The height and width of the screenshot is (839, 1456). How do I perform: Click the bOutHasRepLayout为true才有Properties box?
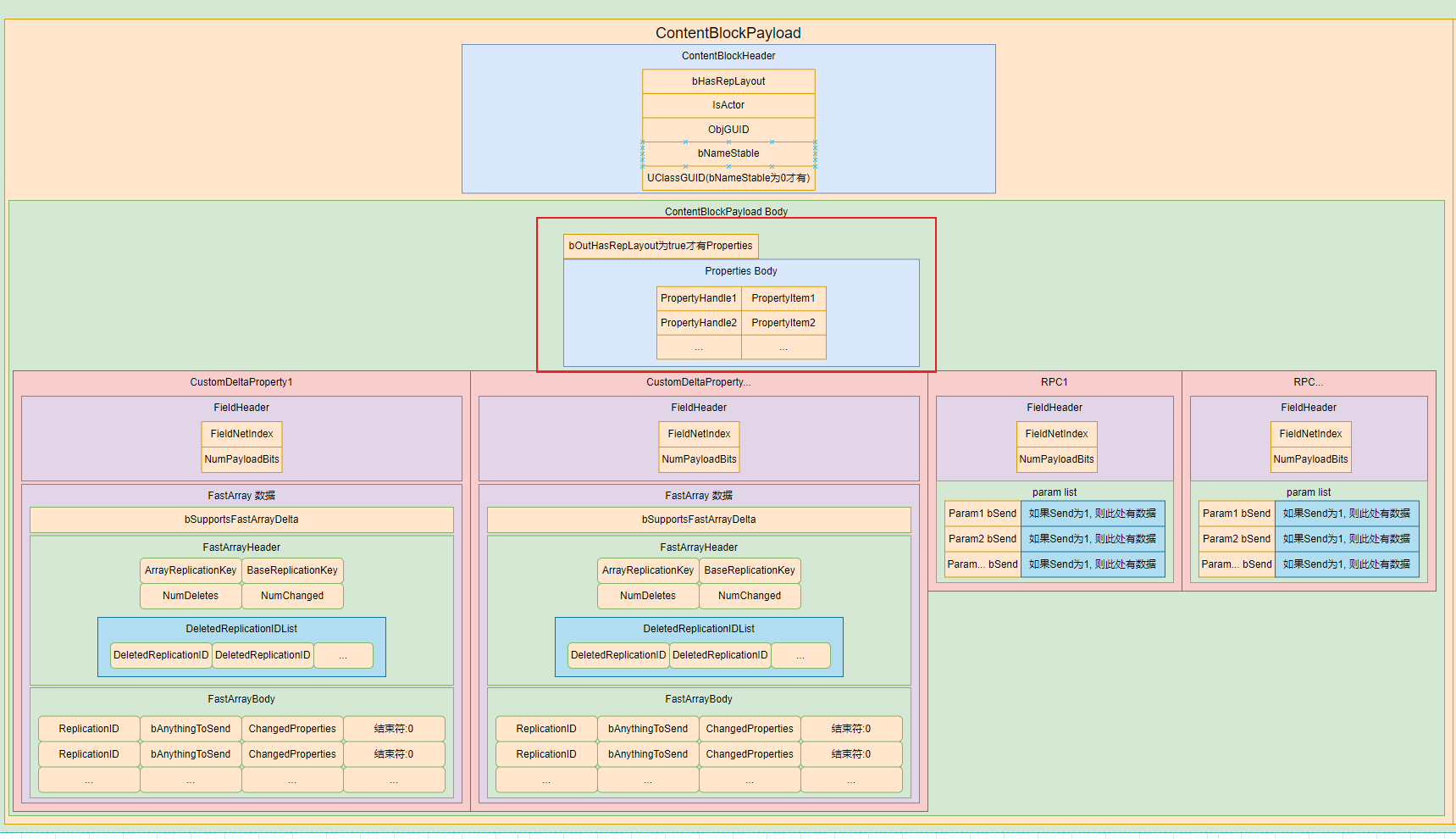[x=661, y=246]
